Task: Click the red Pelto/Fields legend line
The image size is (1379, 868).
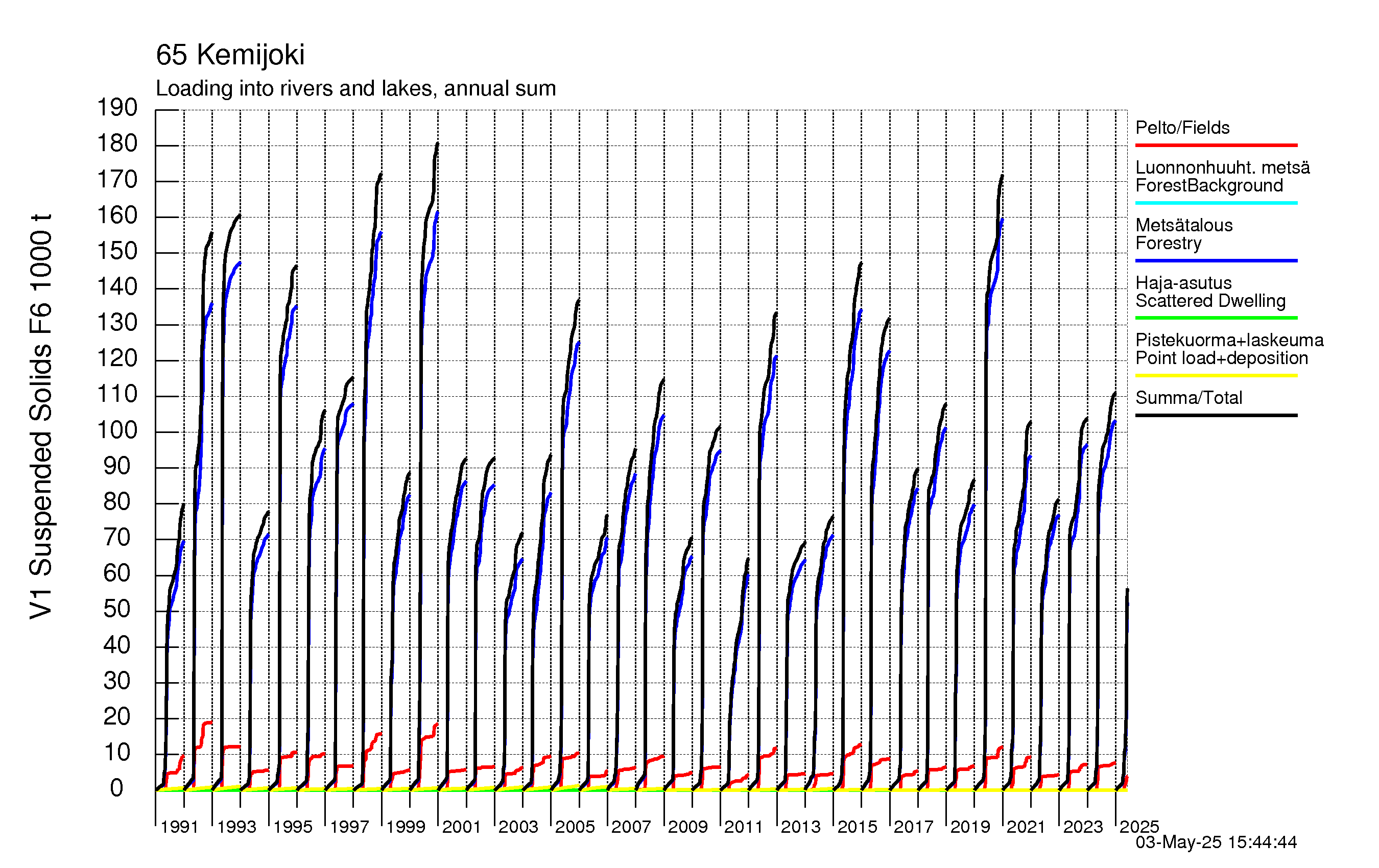Action: click(1217, 146)
